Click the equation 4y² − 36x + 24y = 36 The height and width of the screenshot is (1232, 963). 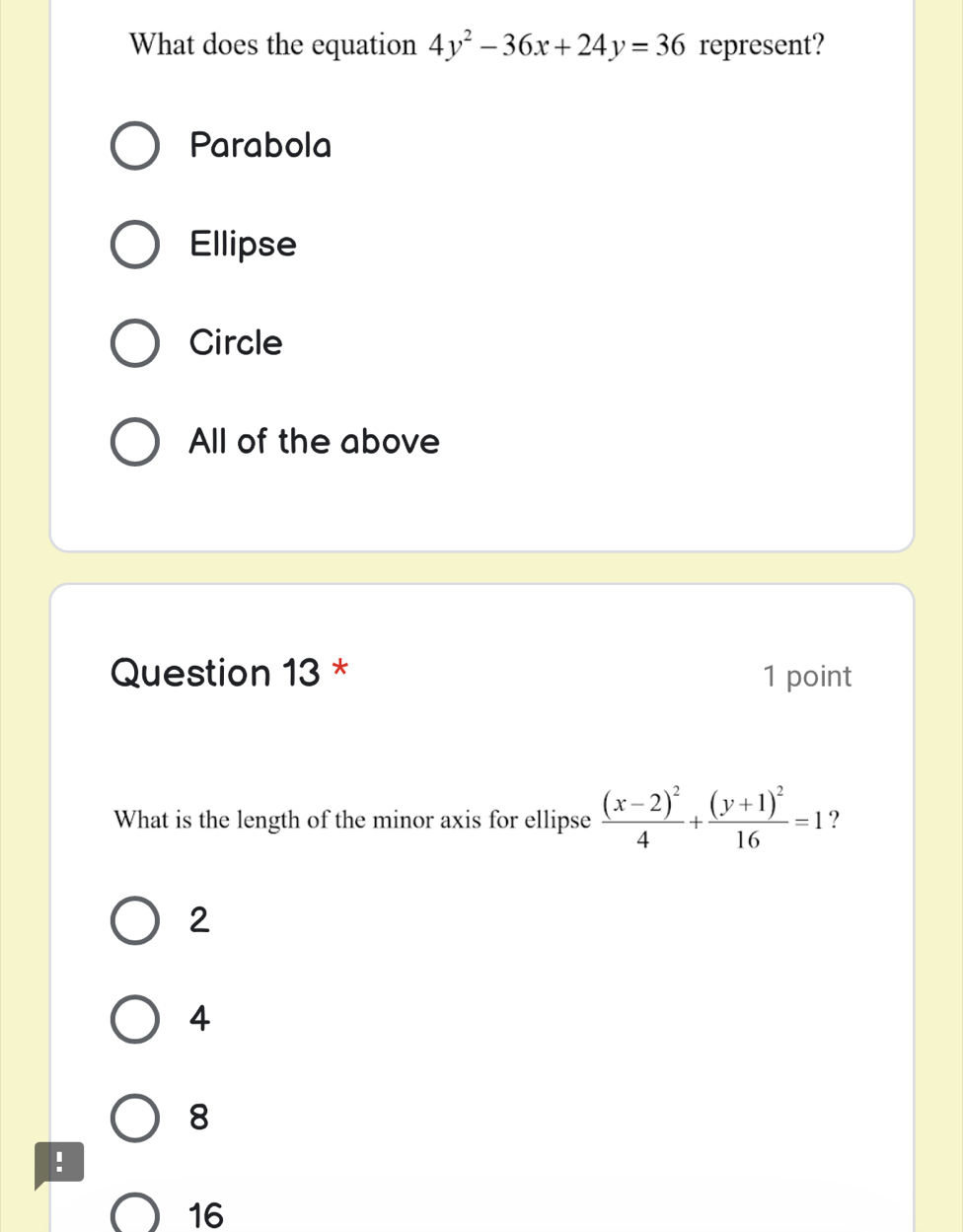tap(556, 45)
